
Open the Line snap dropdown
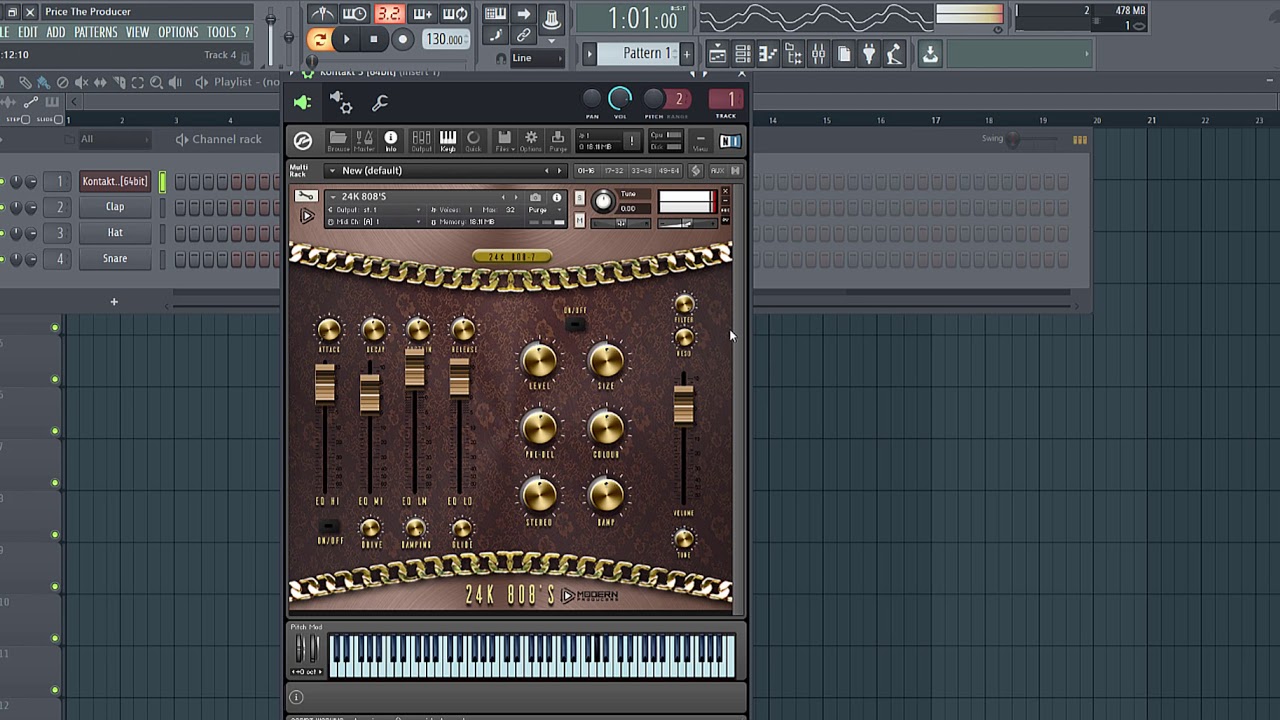coord(537,58)
